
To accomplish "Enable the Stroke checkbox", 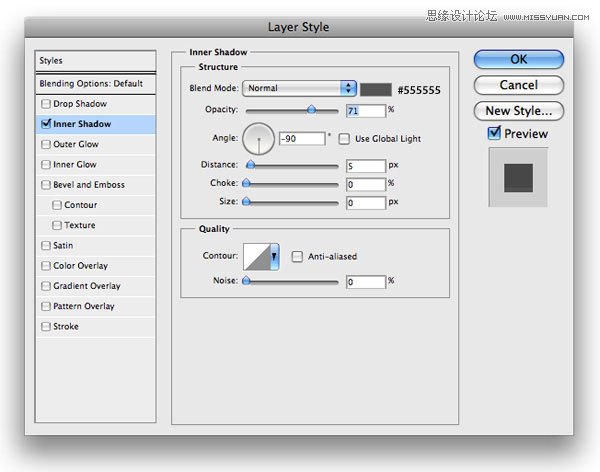I will [46, 327].
